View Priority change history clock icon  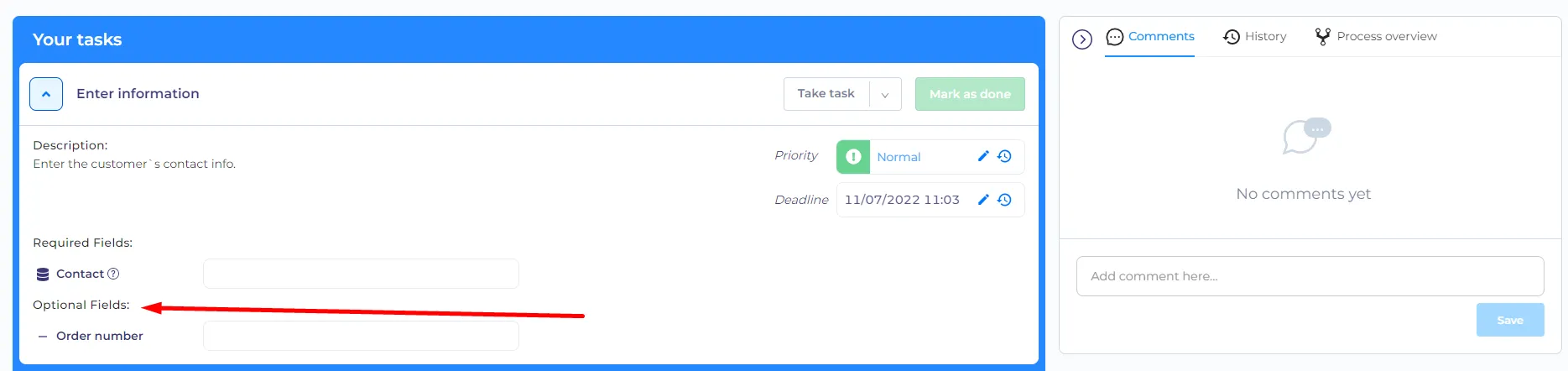pos(1004,156)
